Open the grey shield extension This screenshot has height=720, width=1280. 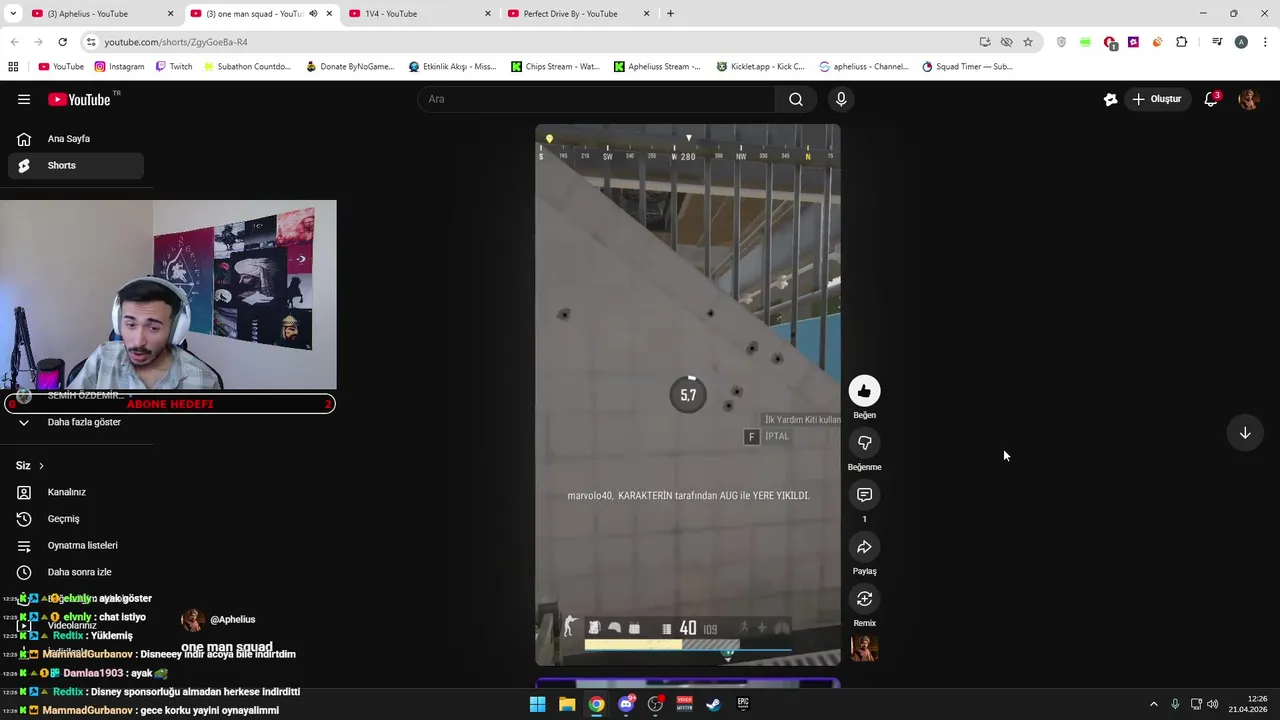(1061, 42)
